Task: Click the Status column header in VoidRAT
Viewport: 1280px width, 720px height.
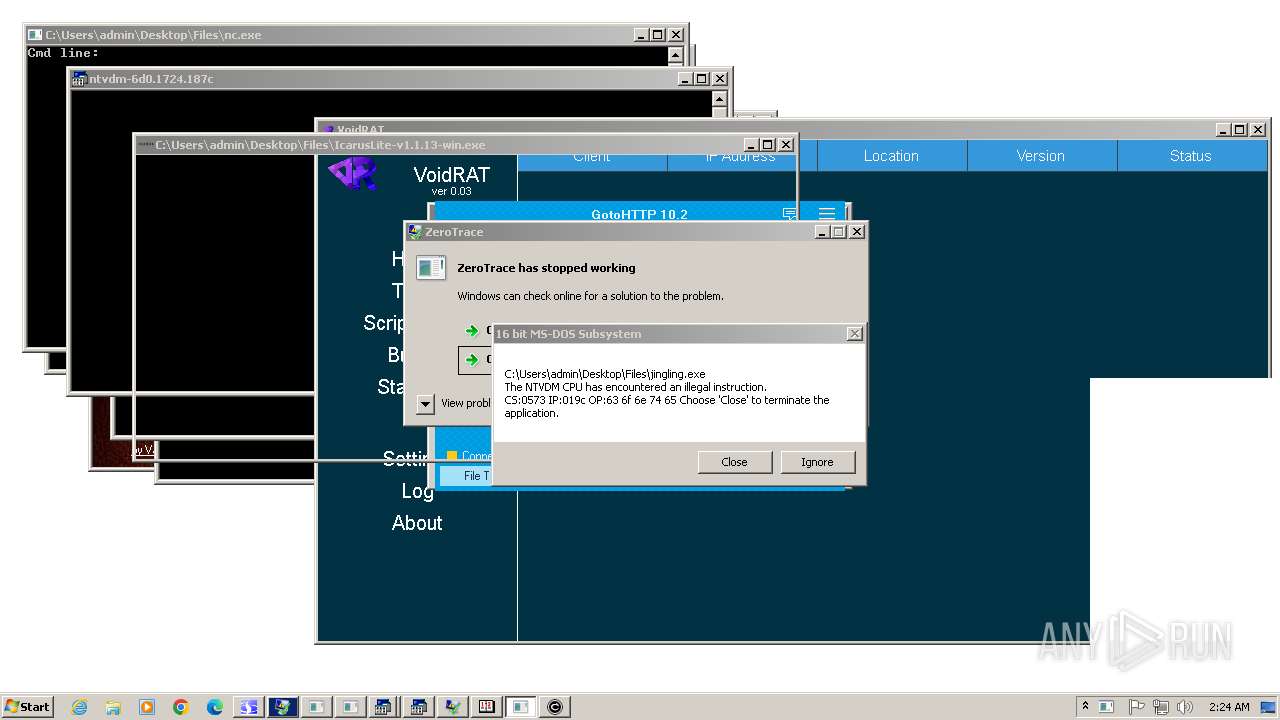Action: point(1191,156)
